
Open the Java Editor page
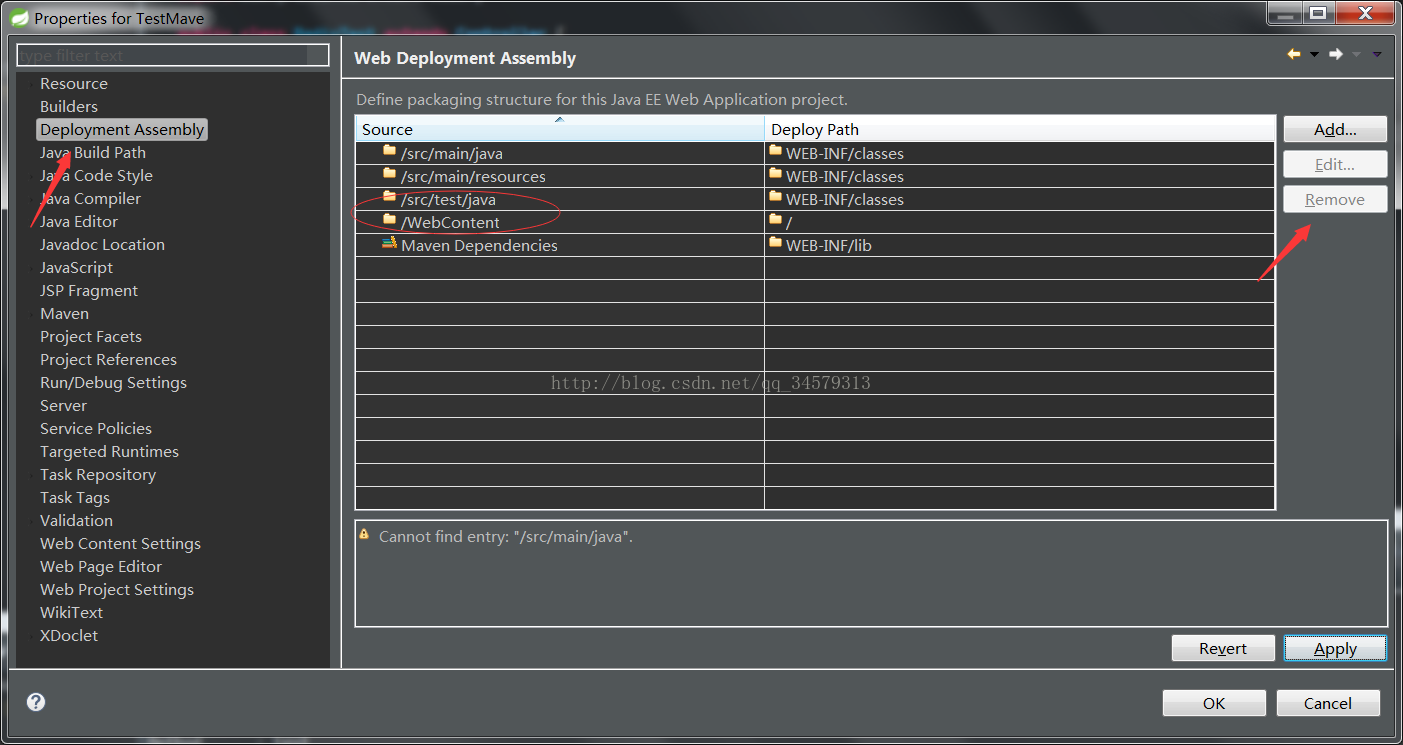(x=79, y=222)
